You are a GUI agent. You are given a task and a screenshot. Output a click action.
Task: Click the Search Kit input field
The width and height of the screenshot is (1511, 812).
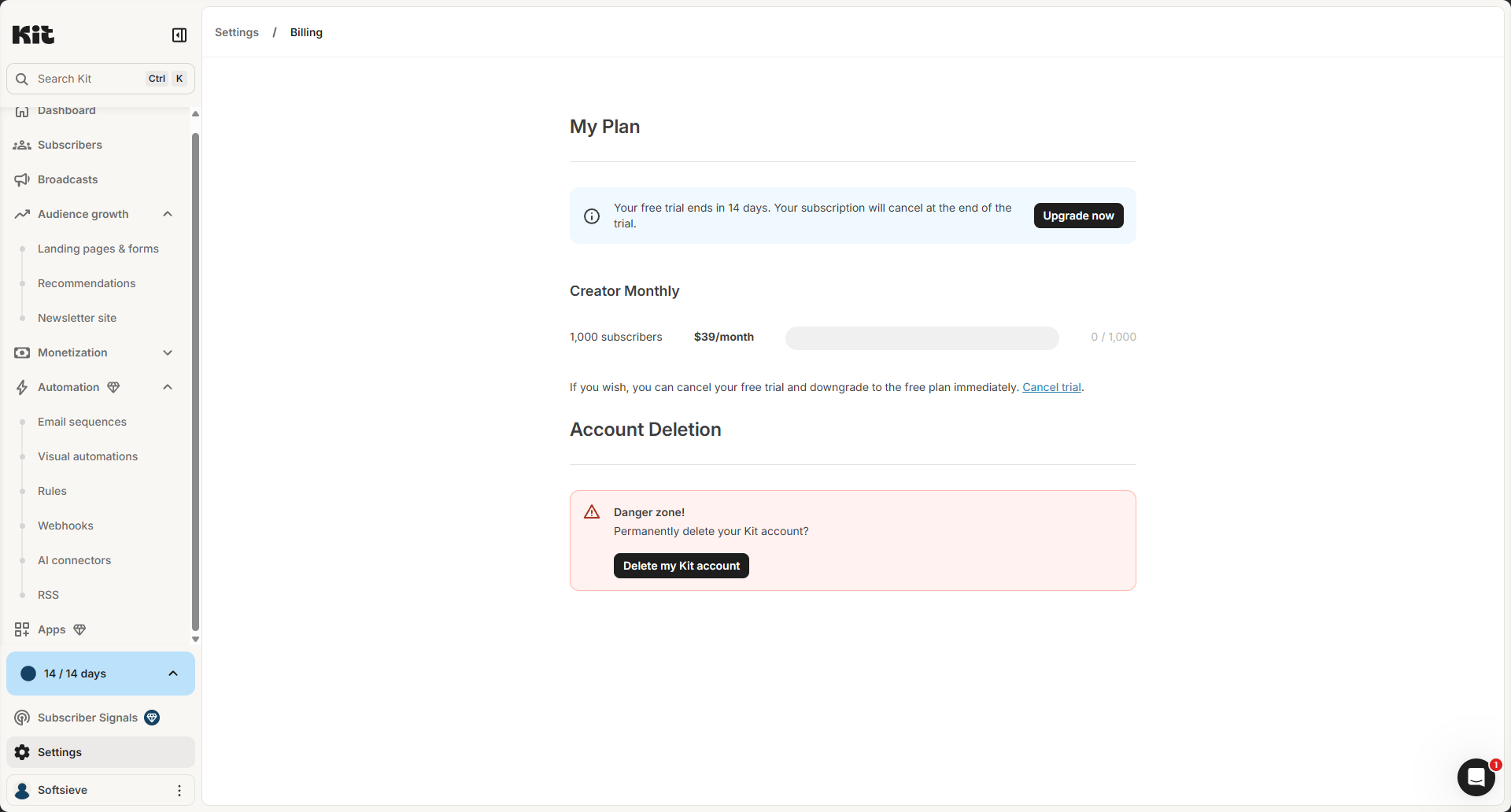[101, 79]
